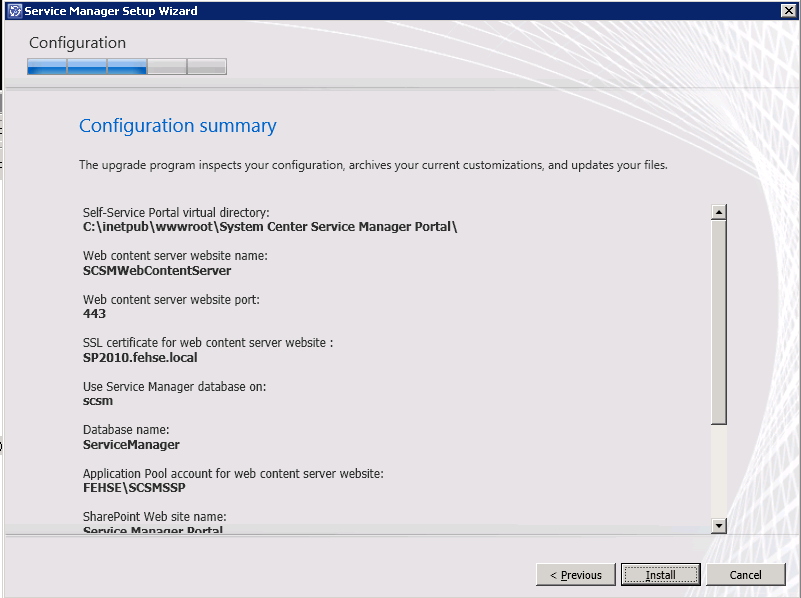Click the Configuration summary heading
801x598 pixels.
pyautogui.click(x=177, y=126)
